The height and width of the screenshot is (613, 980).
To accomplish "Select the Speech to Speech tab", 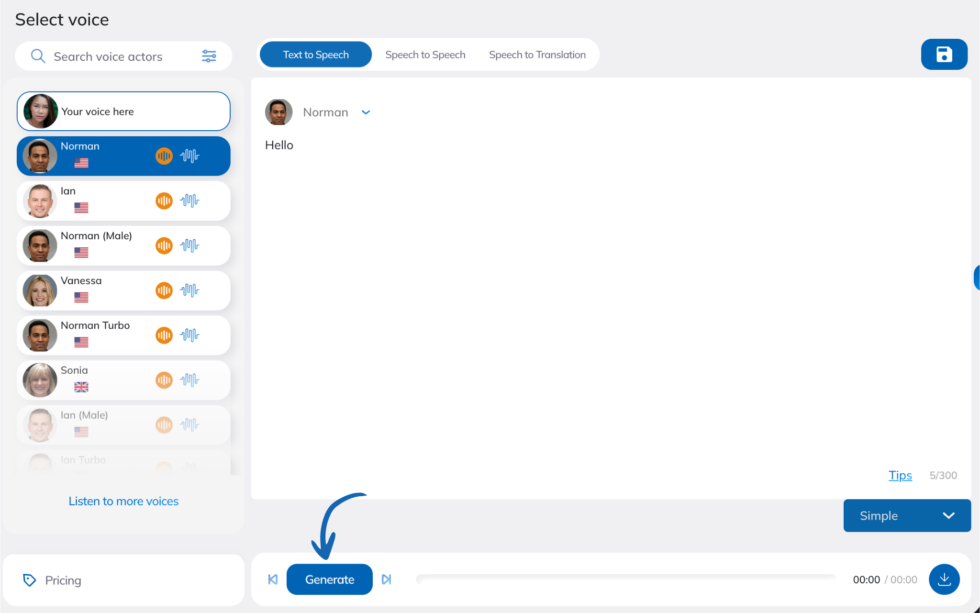I will coord(425,54).
